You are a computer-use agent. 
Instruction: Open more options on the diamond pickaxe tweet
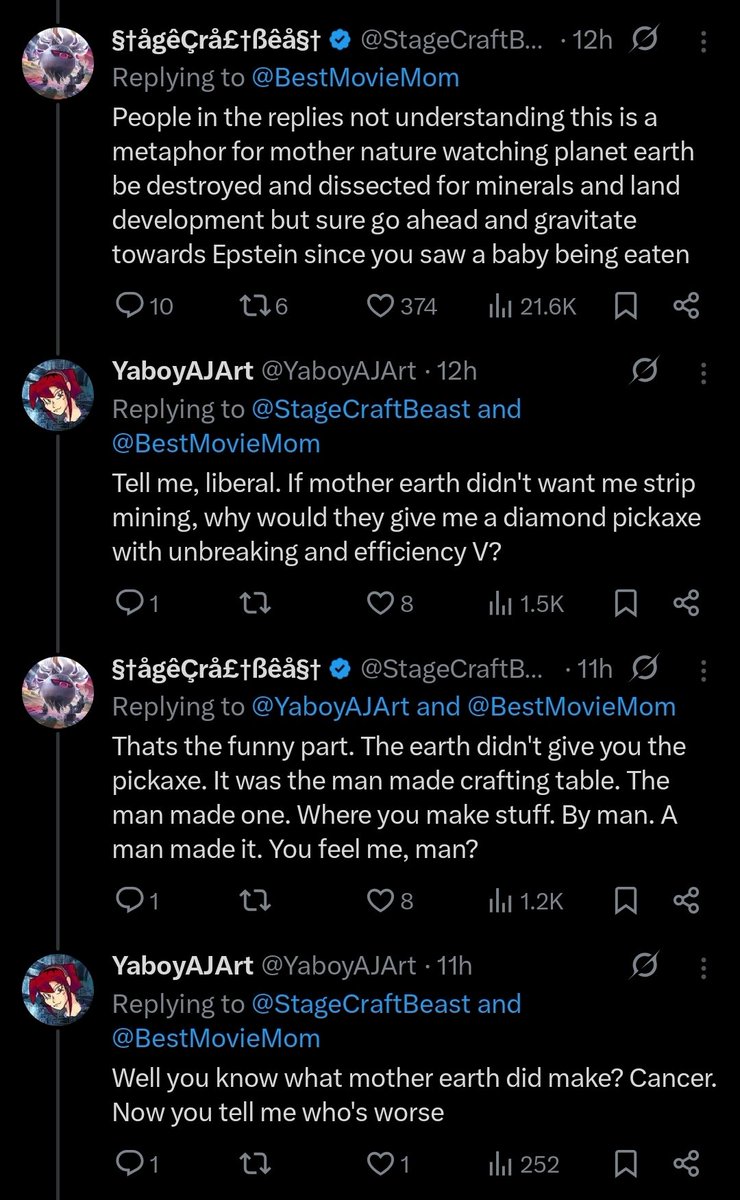click(x=704, y=373)
